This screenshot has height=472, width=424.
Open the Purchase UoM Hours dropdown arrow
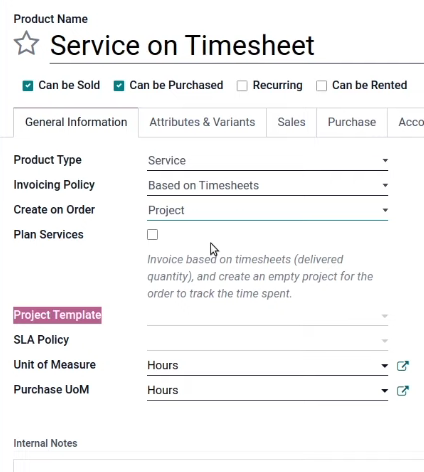385,391
